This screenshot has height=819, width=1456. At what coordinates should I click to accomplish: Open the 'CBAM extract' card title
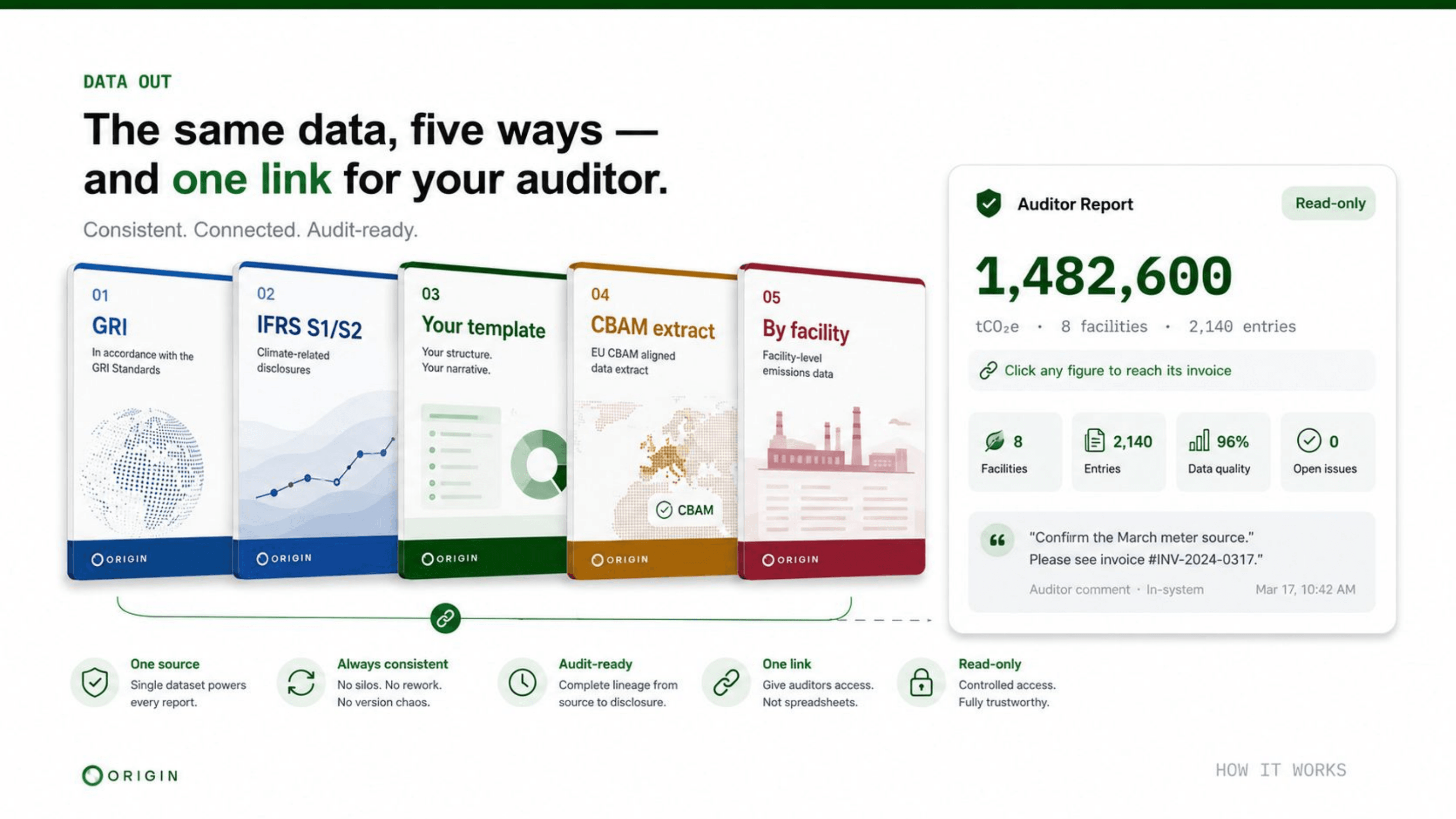(653, 329)
